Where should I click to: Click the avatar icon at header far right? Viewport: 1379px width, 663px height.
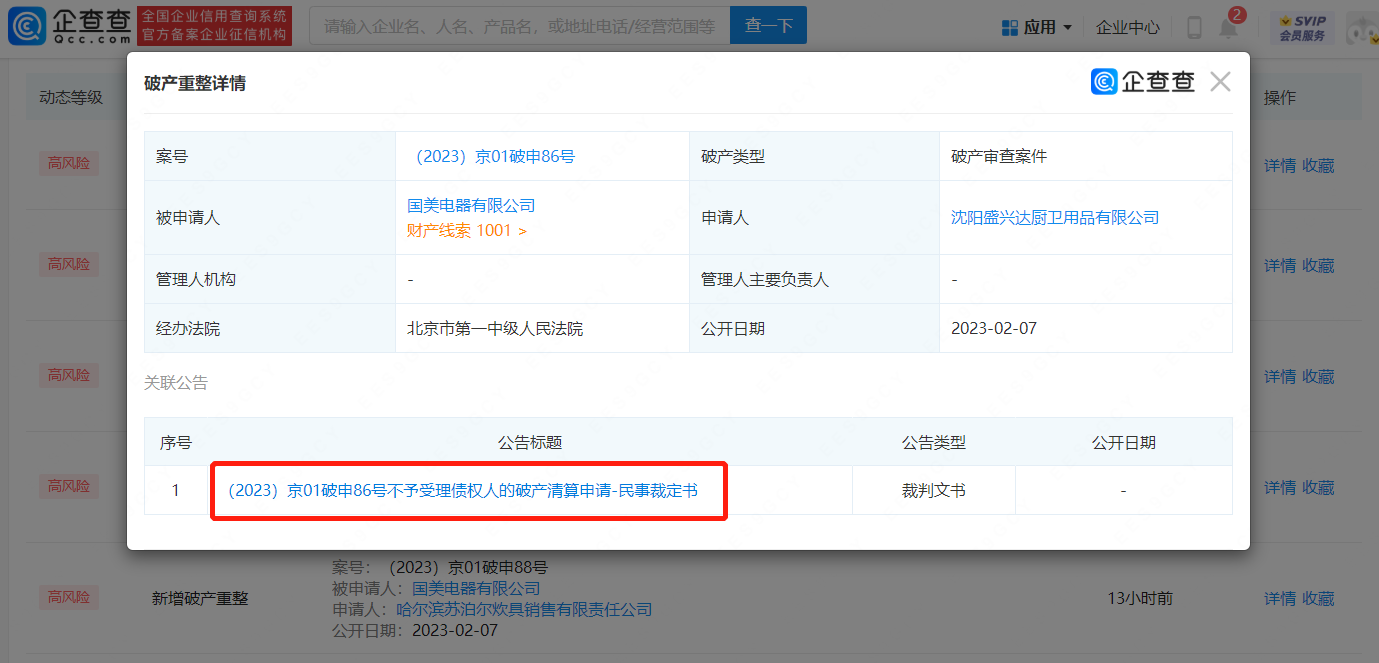[x=1362, y=28]
